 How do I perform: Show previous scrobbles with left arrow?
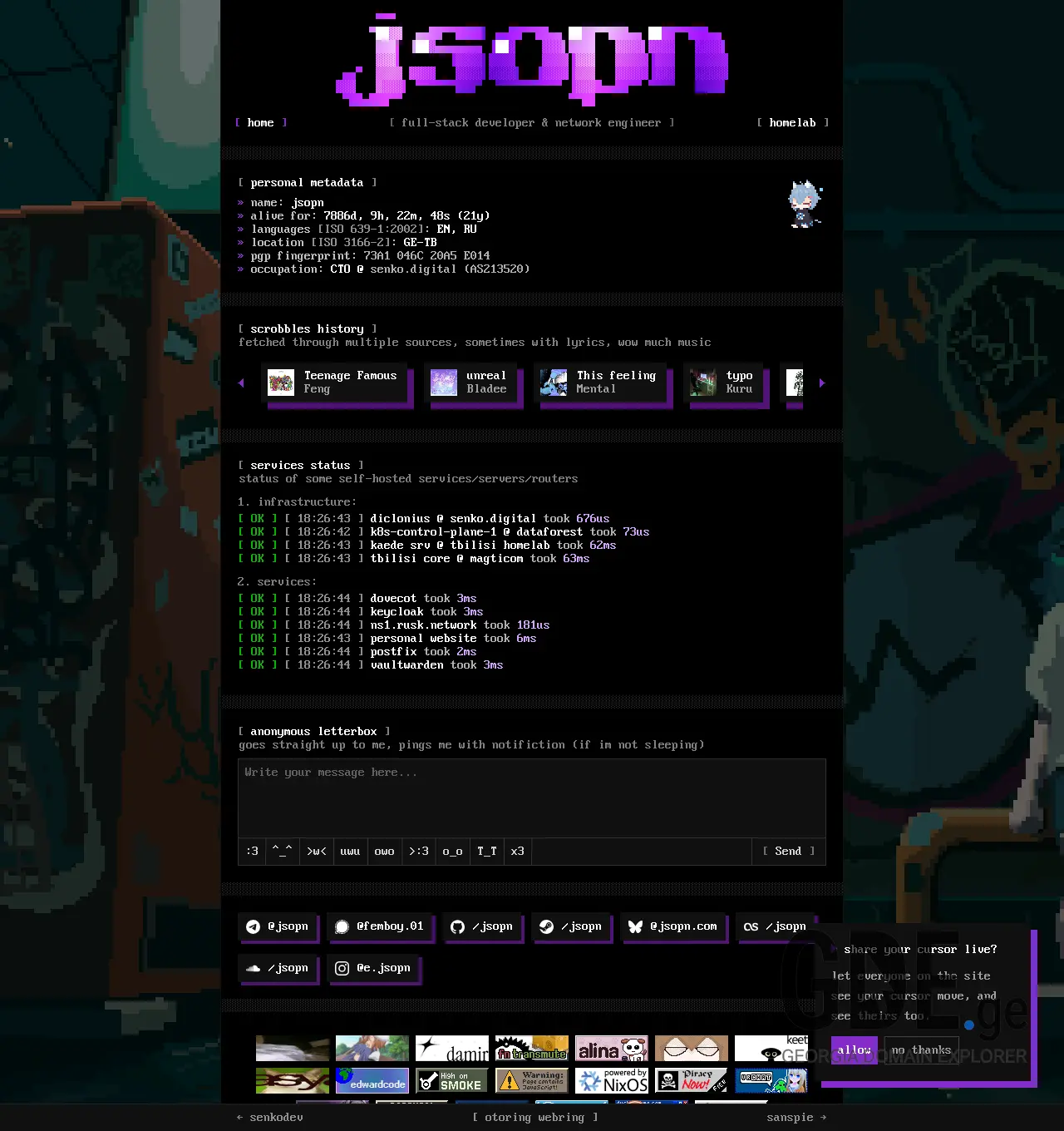(x=242, y=383)
